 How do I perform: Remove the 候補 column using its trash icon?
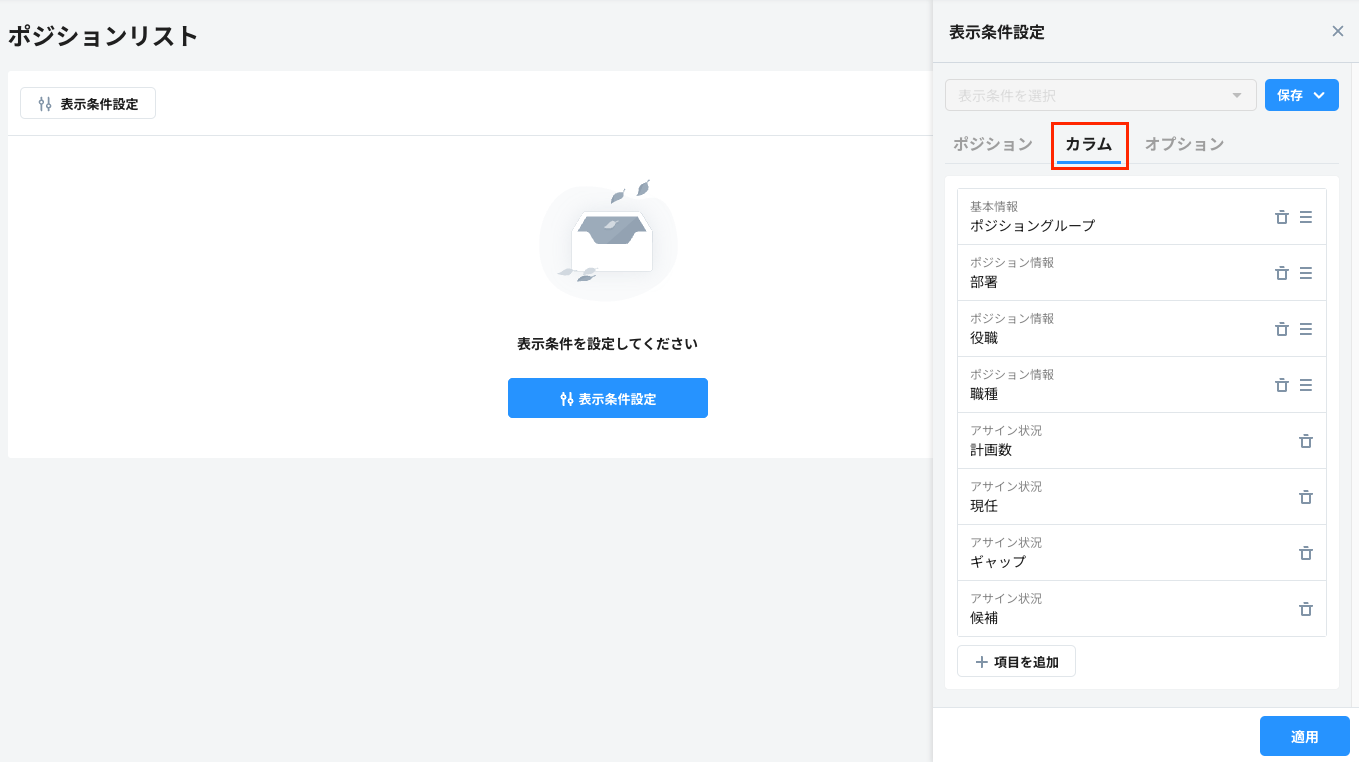coord(1306,609)
